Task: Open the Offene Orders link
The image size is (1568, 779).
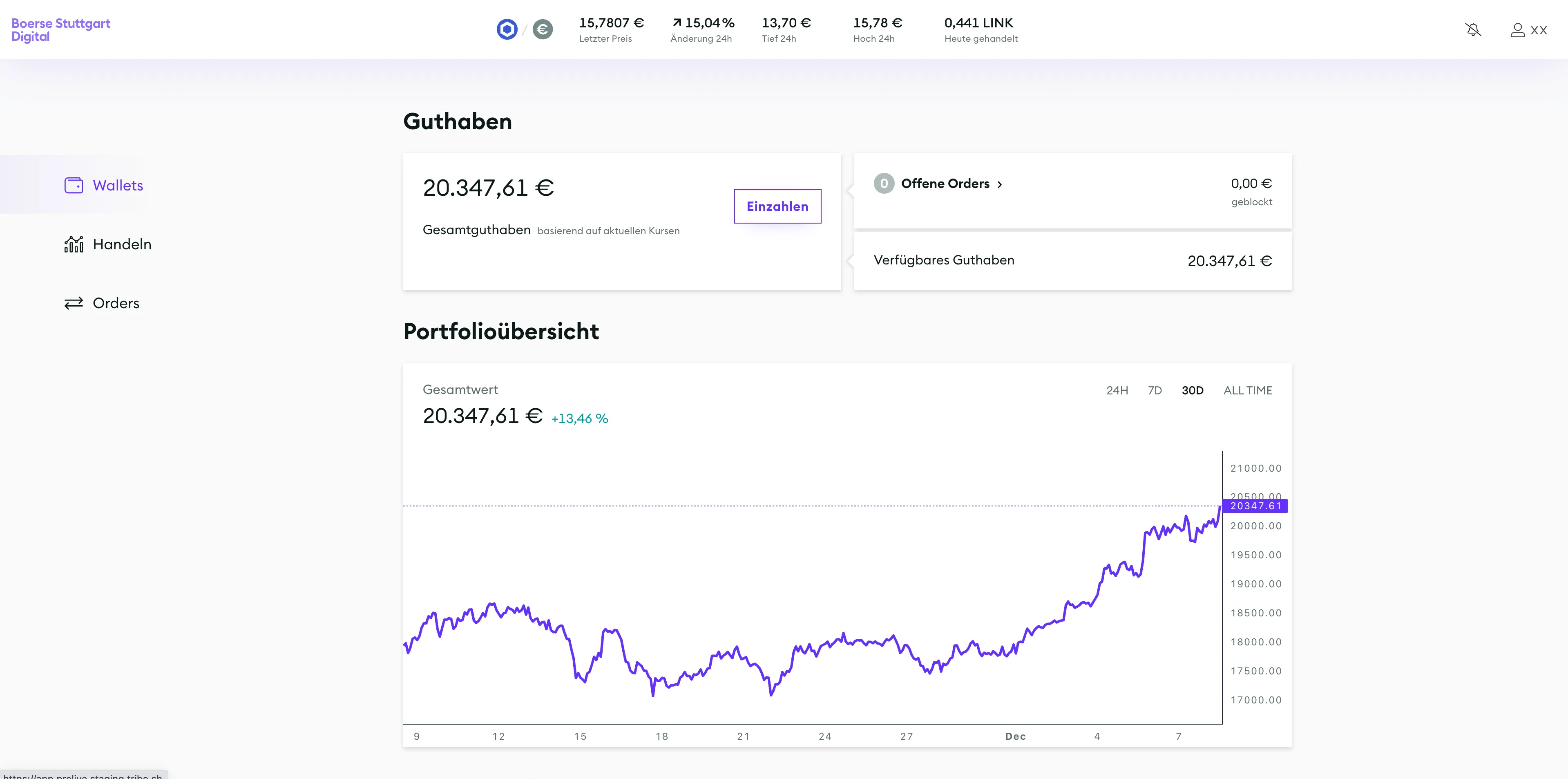Action: pos(946,184)
